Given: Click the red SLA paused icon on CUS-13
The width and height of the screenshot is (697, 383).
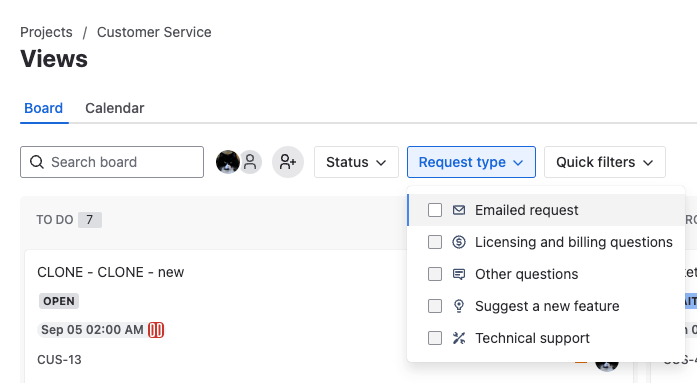Looking at the screenshot, I should tap(156, 330).
